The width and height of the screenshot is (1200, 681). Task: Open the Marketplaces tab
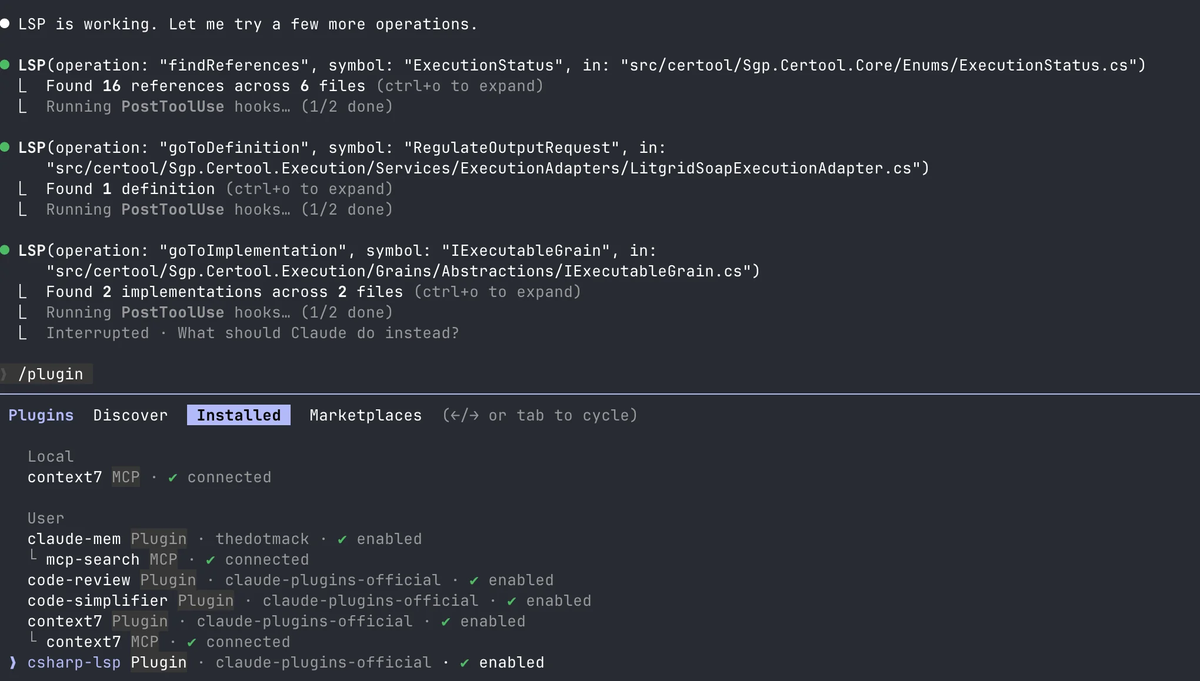(366, 415)
